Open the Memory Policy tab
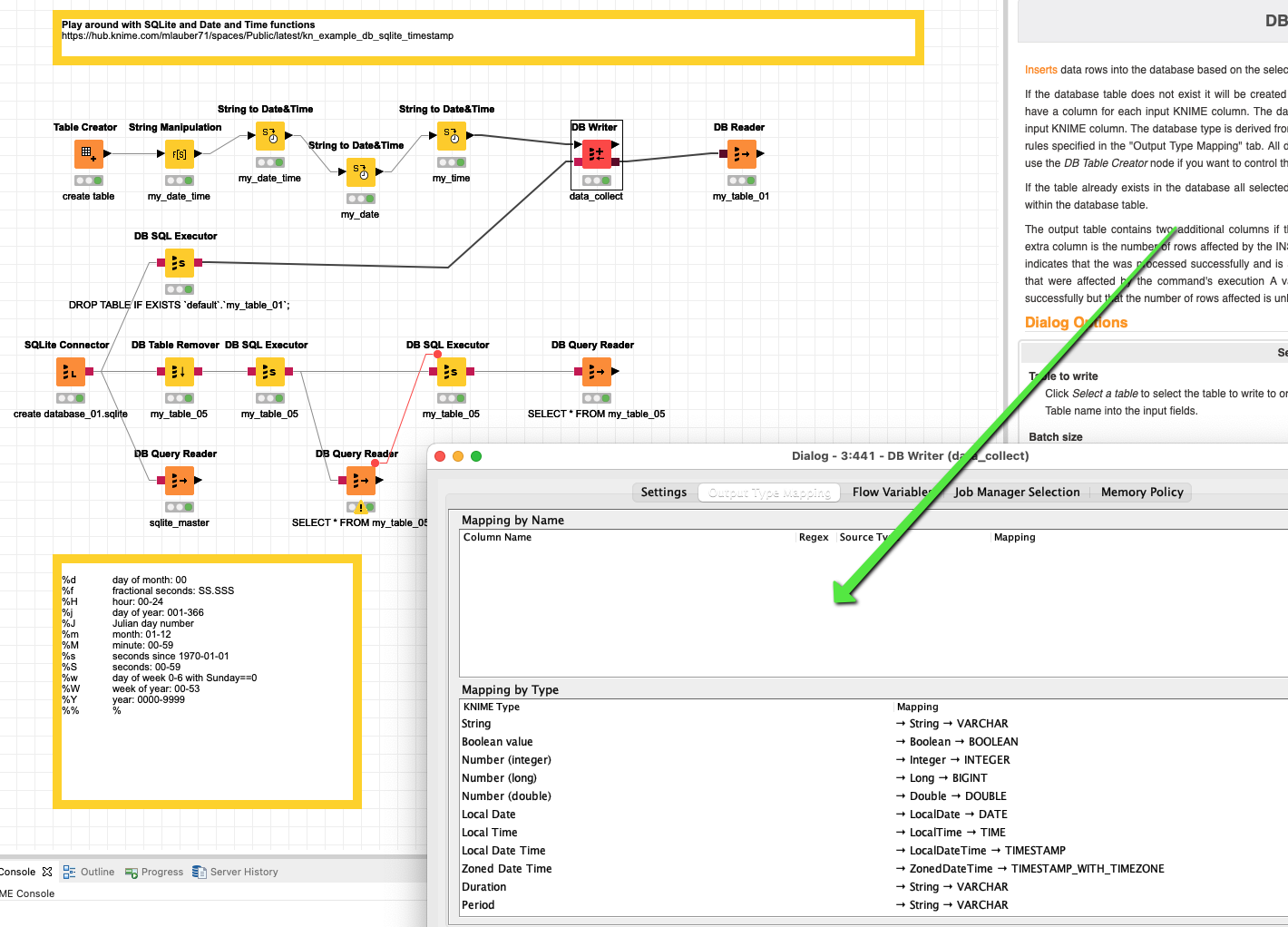This screenshot has height=927, width=1288. coord(1141,492)
